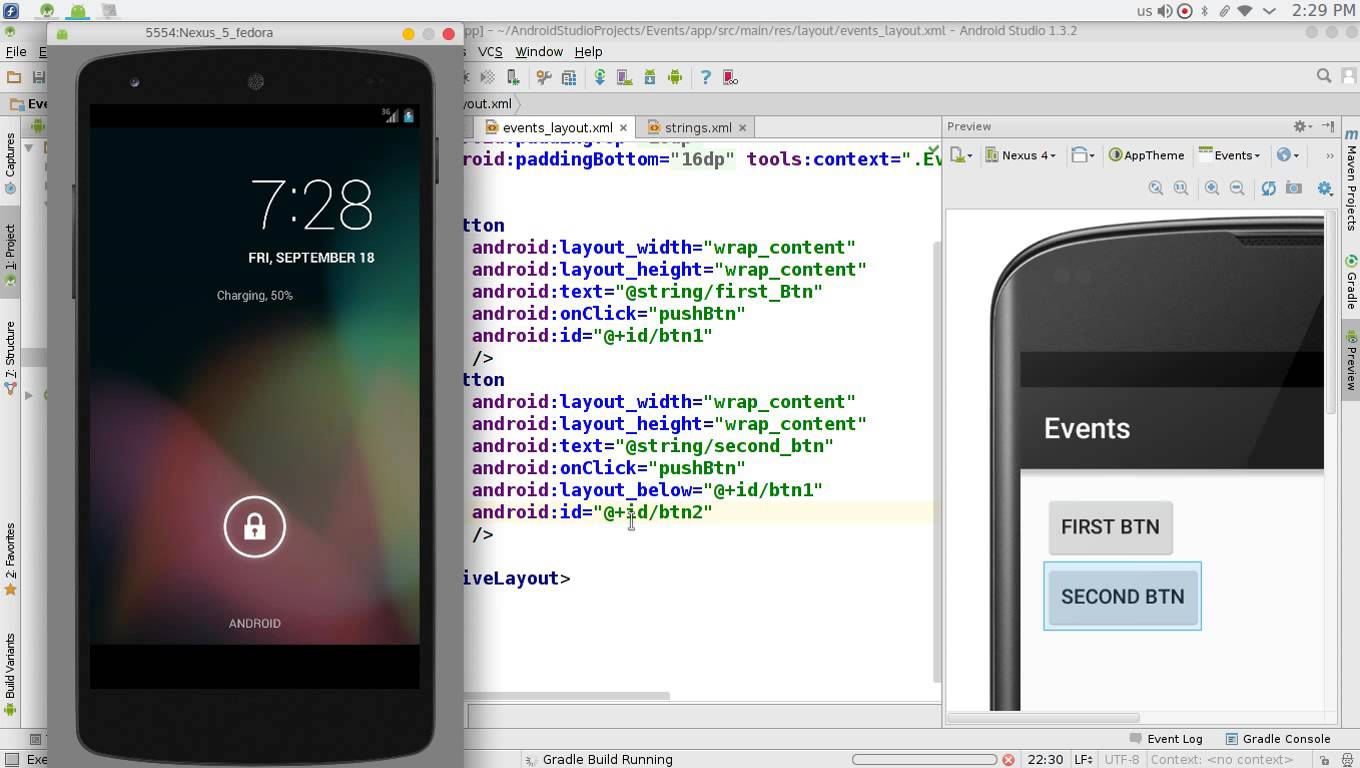Click the Hector inspector icon in status bar
This screenshot has width=1360, height=768.
[1347, 760]
